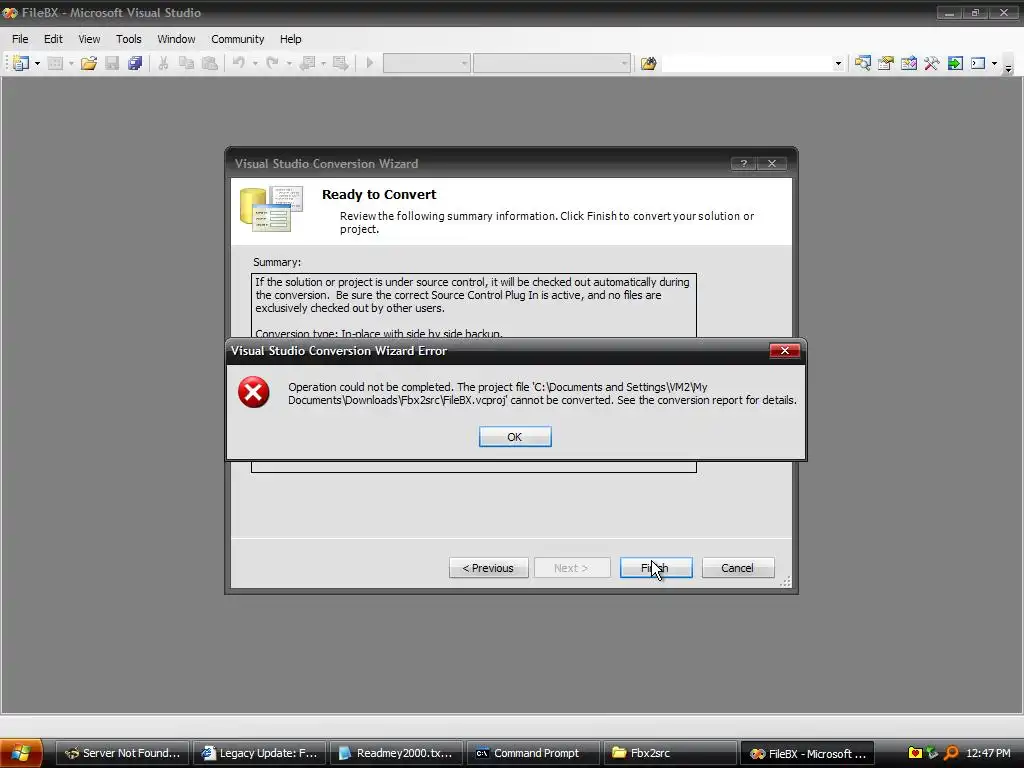
Task: Switch to 'Server Not Found...' taskbar window
Action: coord(122,753)
